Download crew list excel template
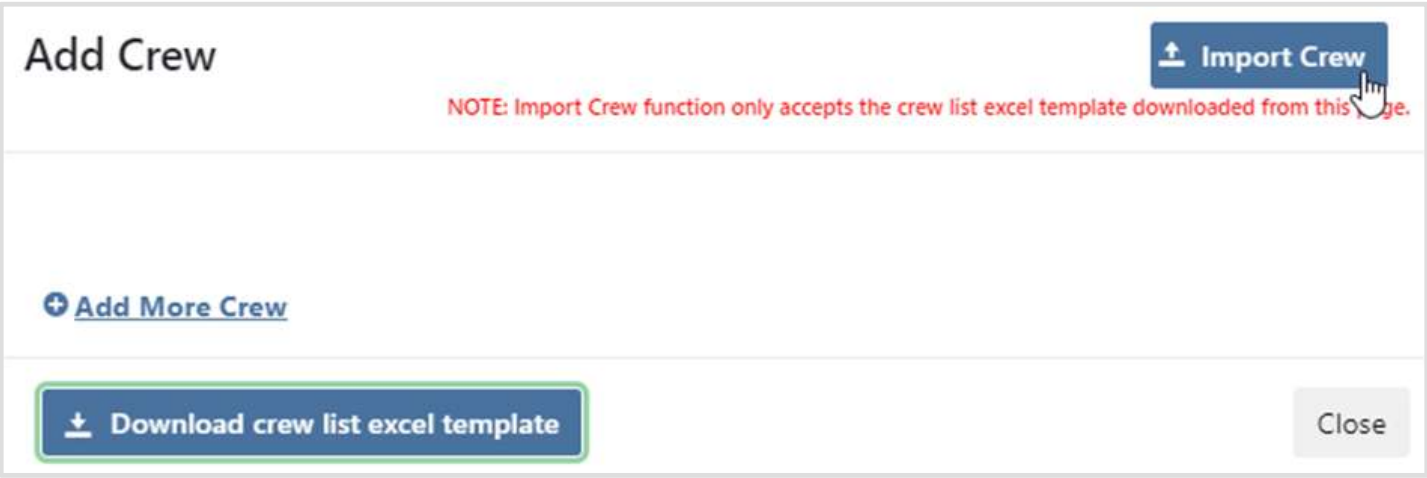1427x478 pixels. pyautogui.click(x=311, y=424)
